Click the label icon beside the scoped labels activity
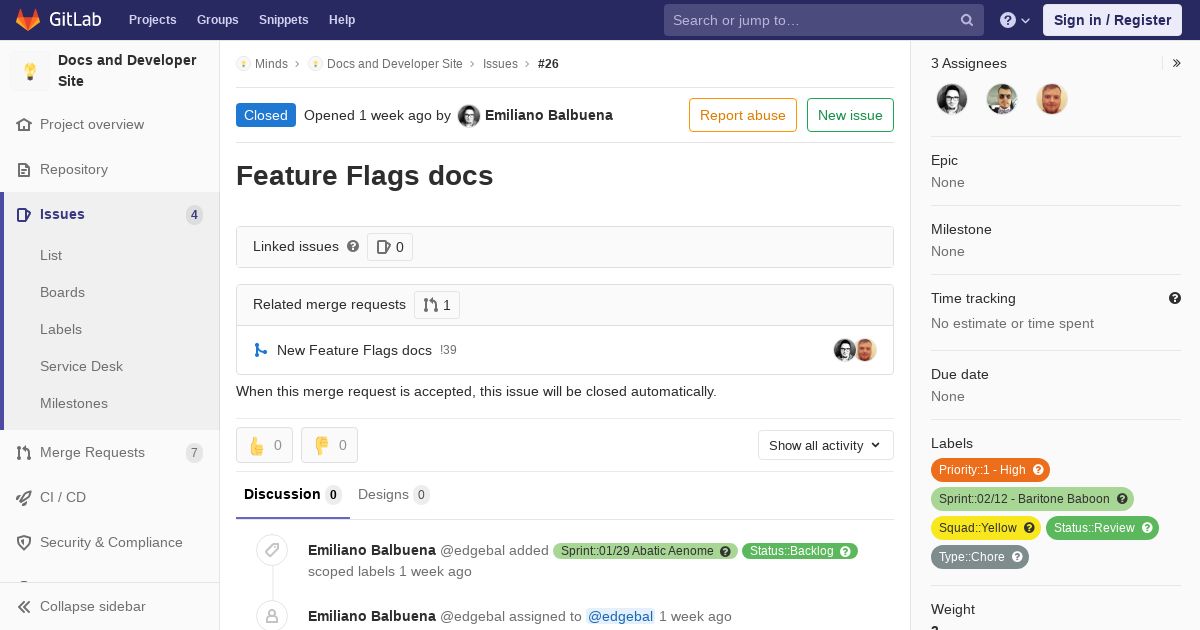1200x630 pixels. pos(272,550)
